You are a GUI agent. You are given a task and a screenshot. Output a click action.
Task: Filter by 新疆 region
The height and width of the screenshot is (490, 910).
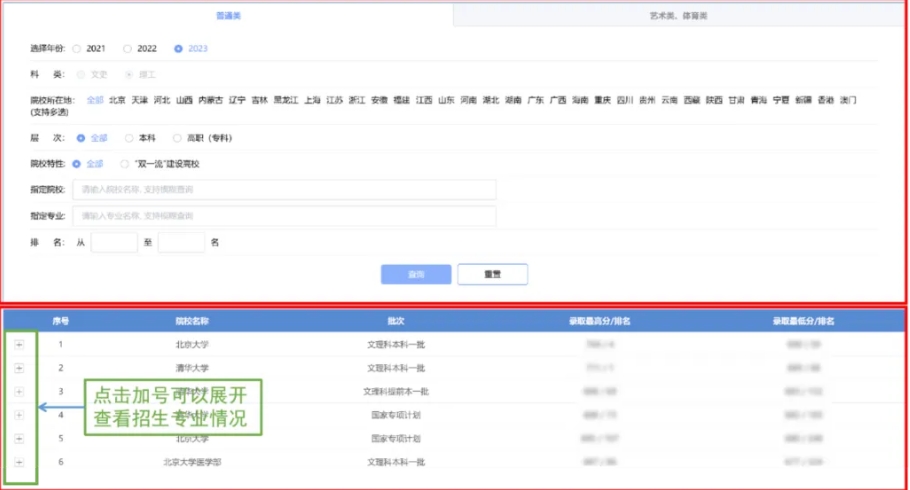point(804,100)
